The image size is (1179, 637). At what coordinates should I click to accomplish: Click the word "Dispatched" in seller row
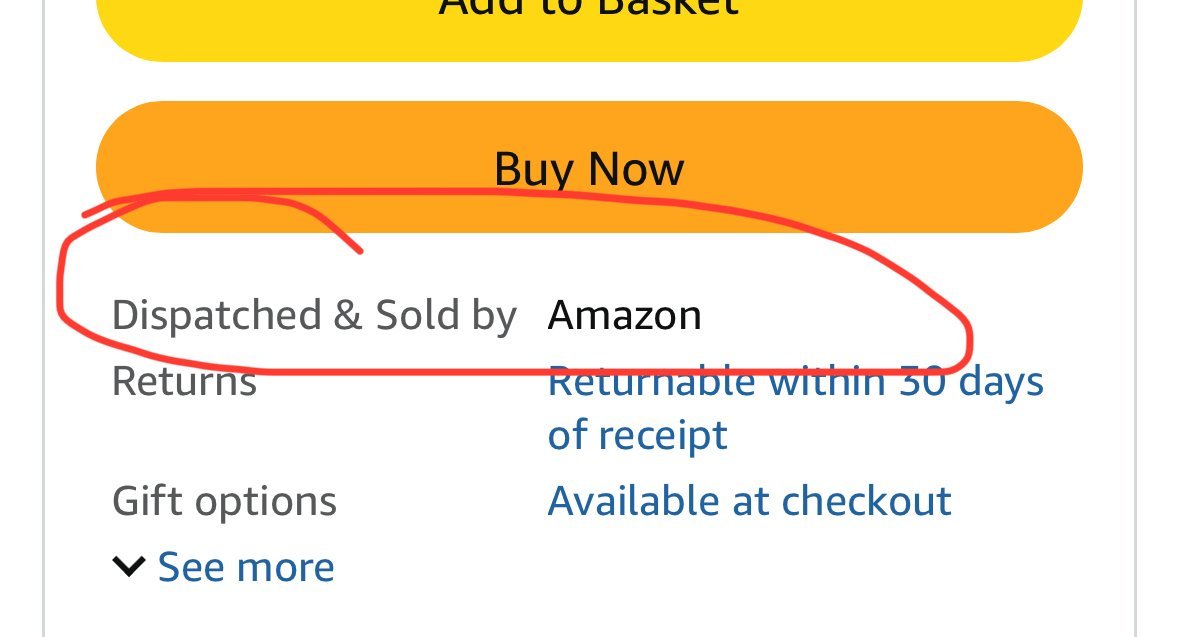(x=217, y=315)
